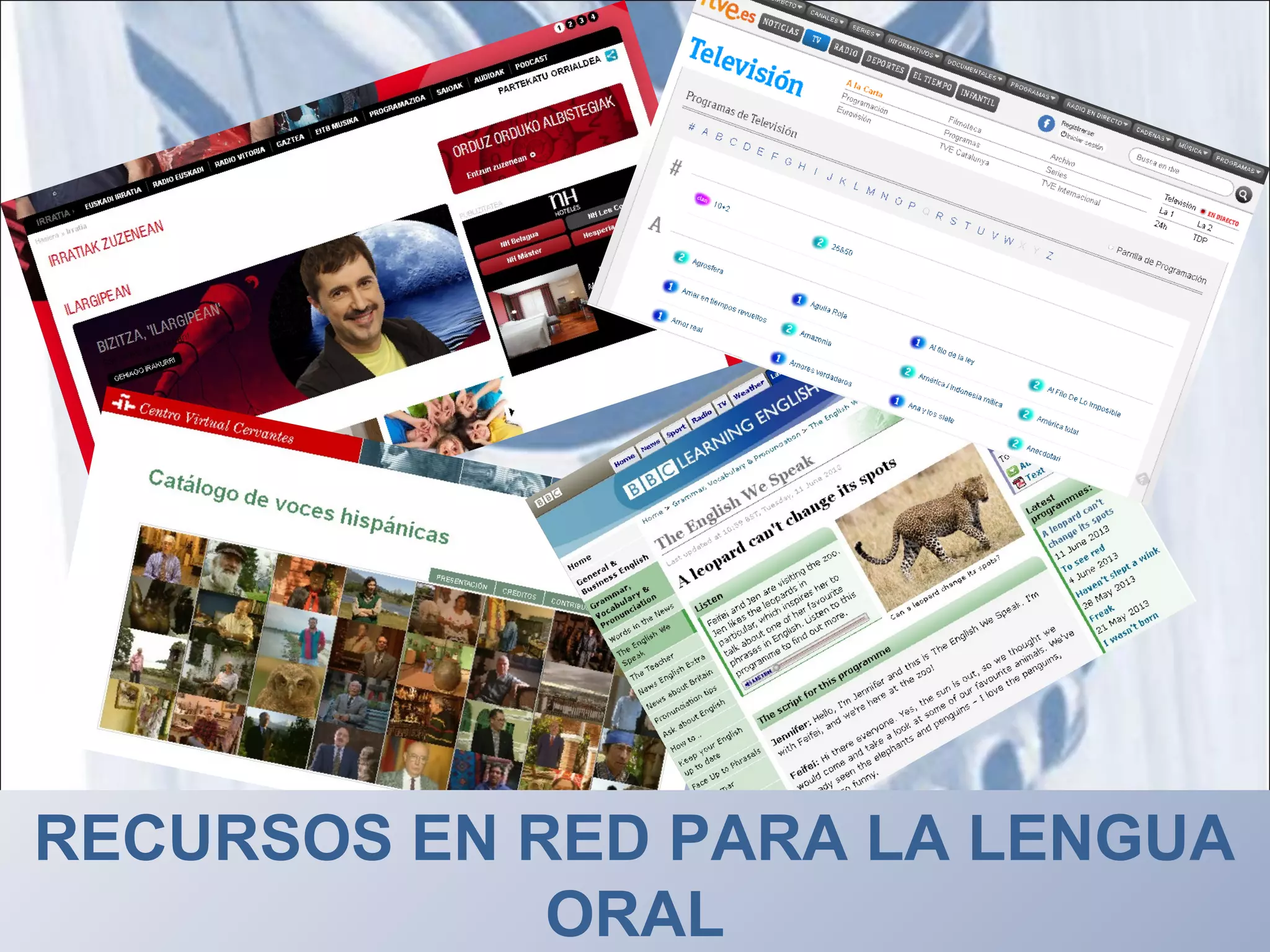Open the DEPORTES tab on rtve
Screen dimensions: 1270x952
(x=885, y=64)
